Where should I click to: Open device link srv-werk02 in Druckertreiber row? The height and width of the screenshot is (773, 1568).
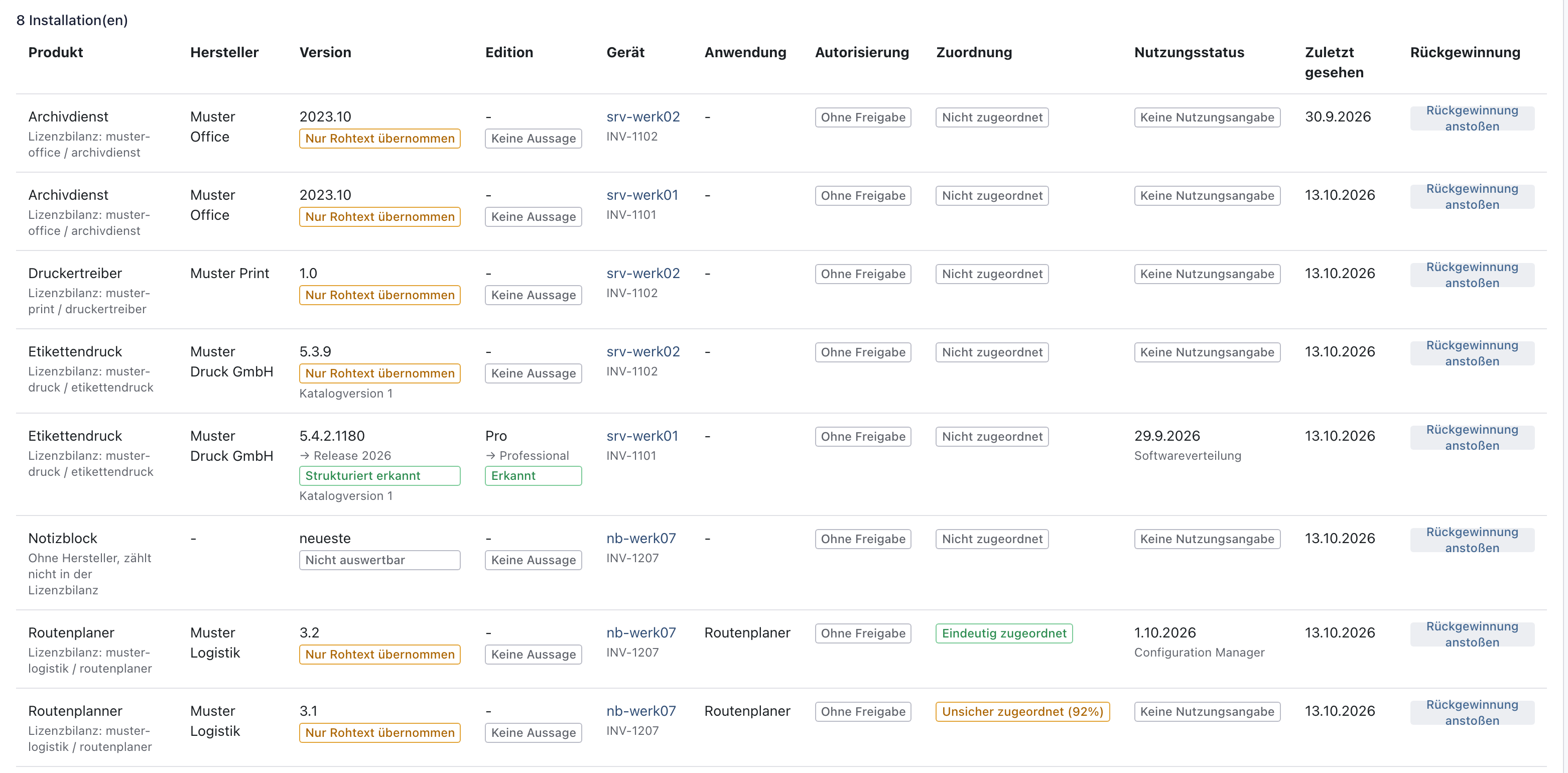click(643, 273)
